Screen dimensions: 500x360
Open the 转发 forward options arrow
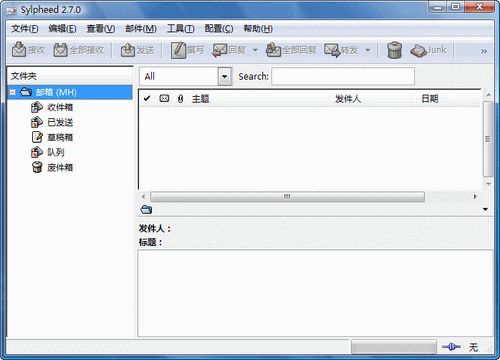[x=368, y=50]
